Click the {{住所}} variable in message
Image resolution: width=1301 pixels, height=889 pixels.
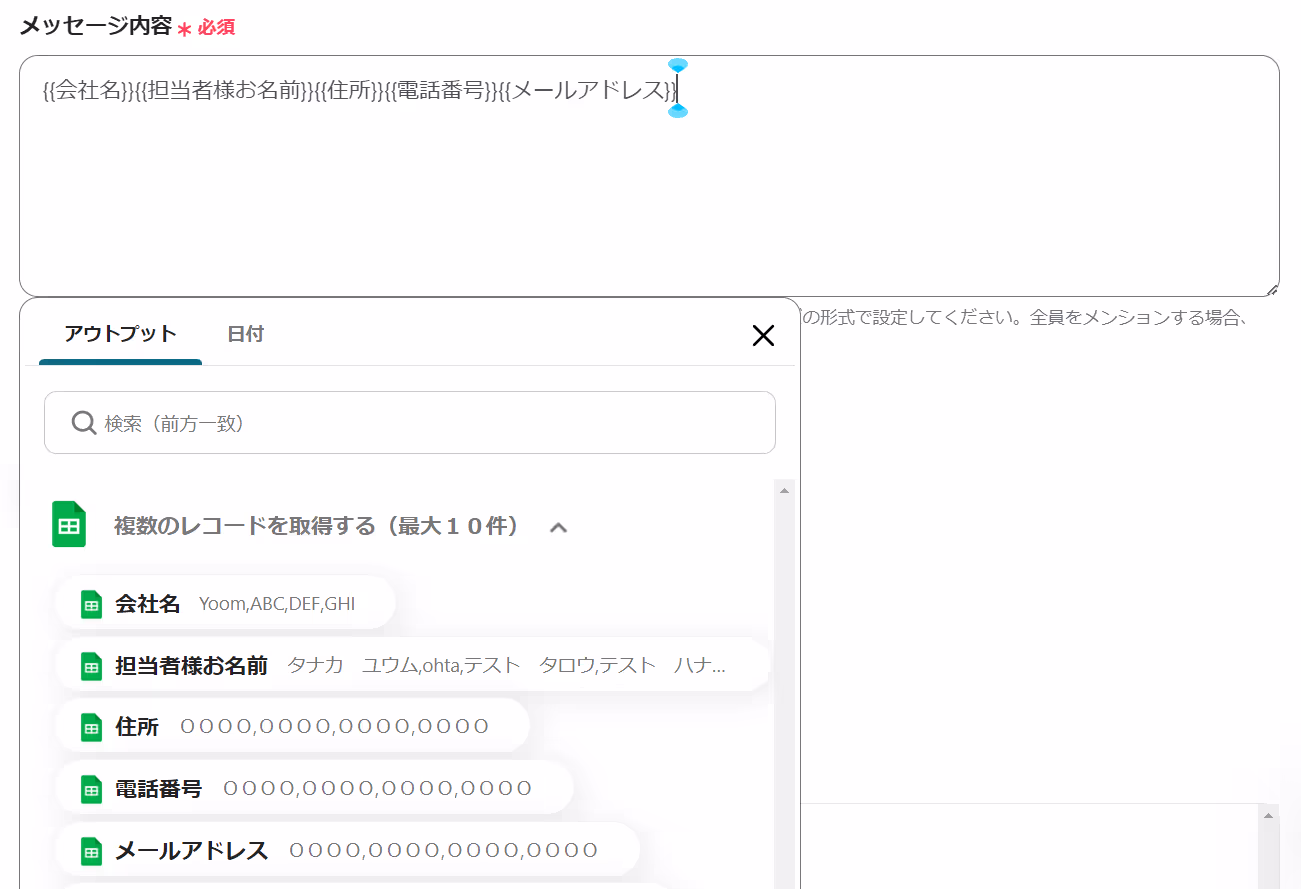pos(348,90)
